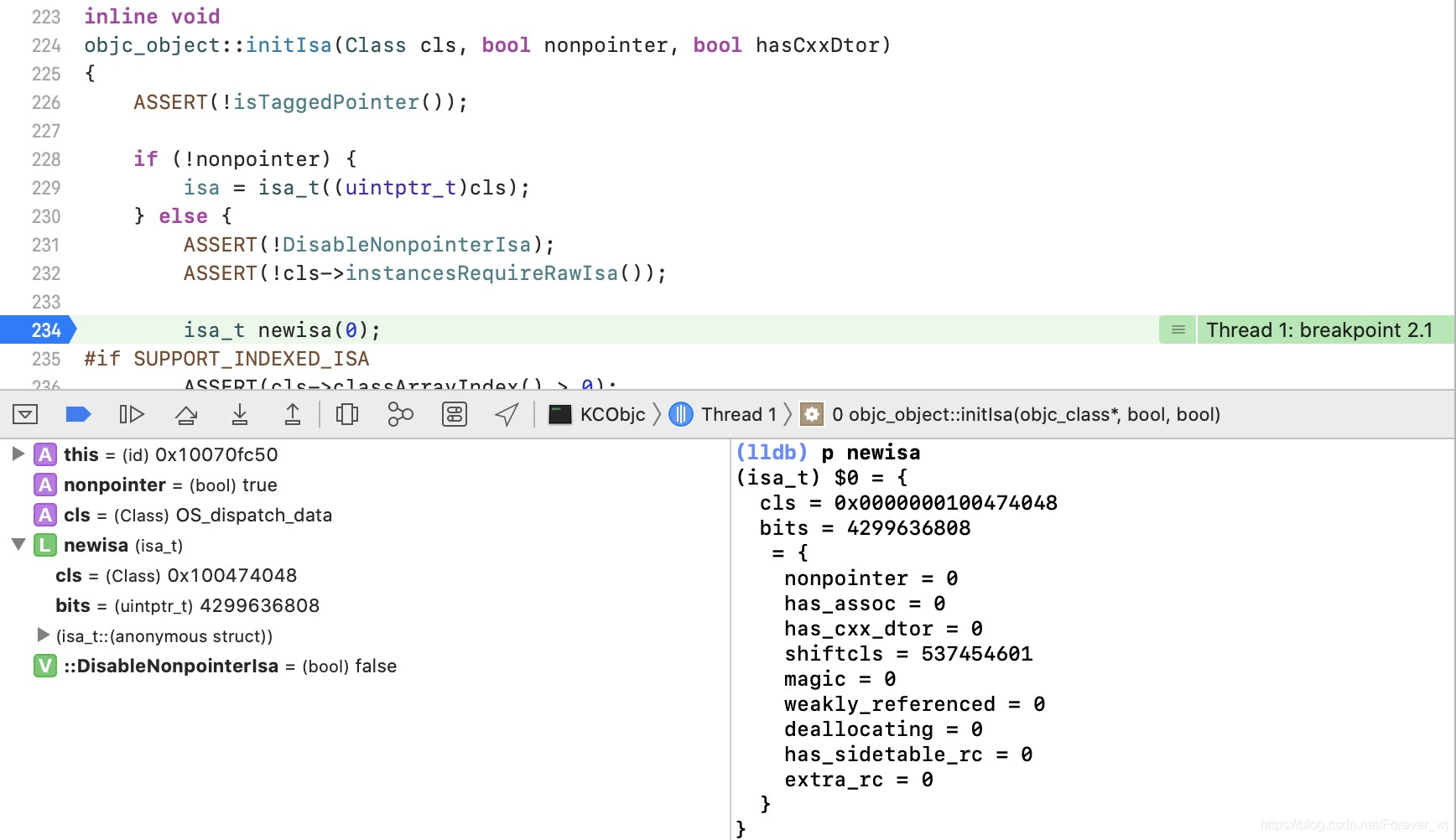Click line number 228 in the gutter
This screenshot has width=1456, height=840.
click(x=46, y=159)
